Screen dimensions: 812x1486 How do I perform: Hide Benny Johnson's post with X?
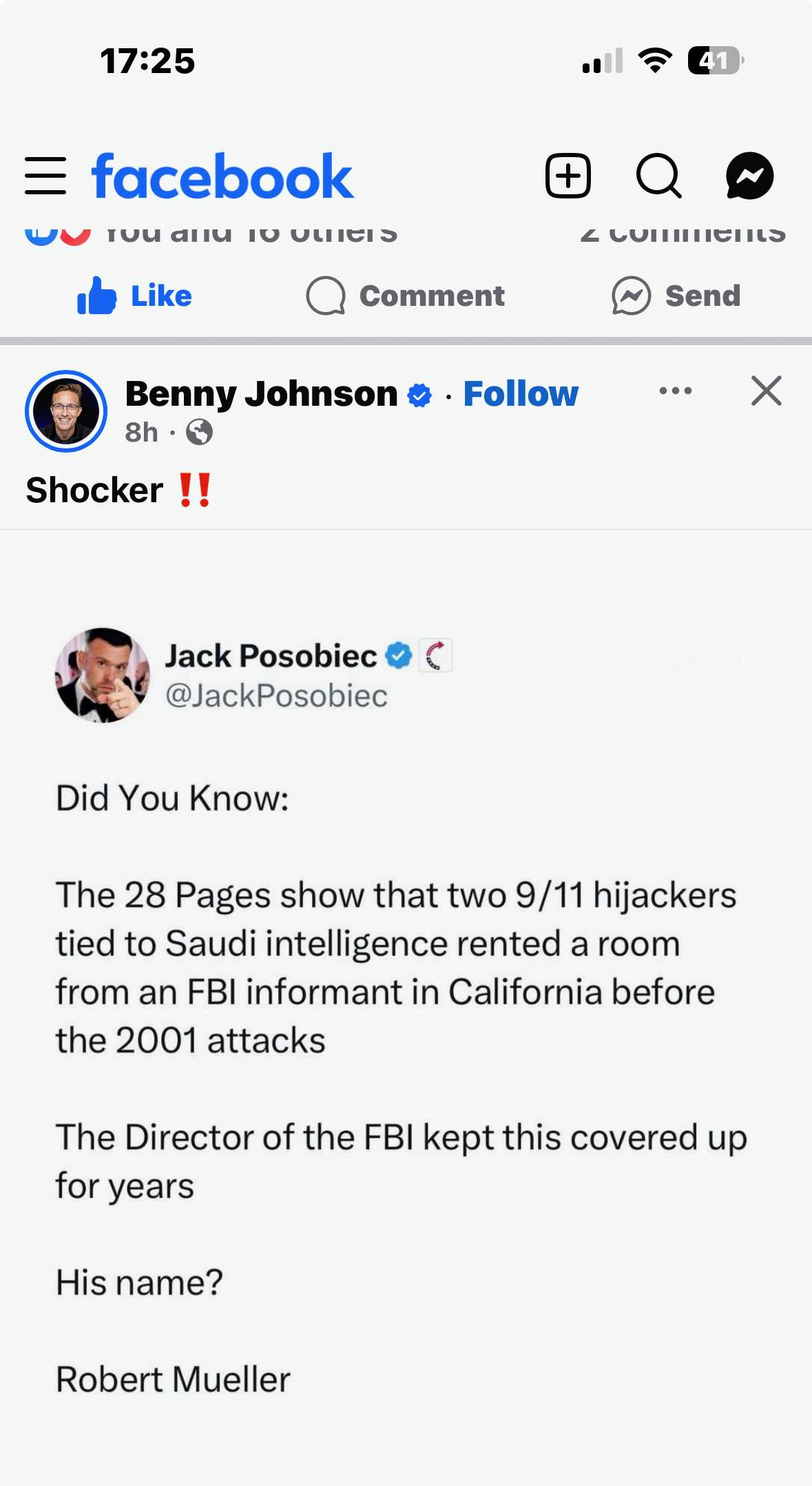(x=766, y=391)
